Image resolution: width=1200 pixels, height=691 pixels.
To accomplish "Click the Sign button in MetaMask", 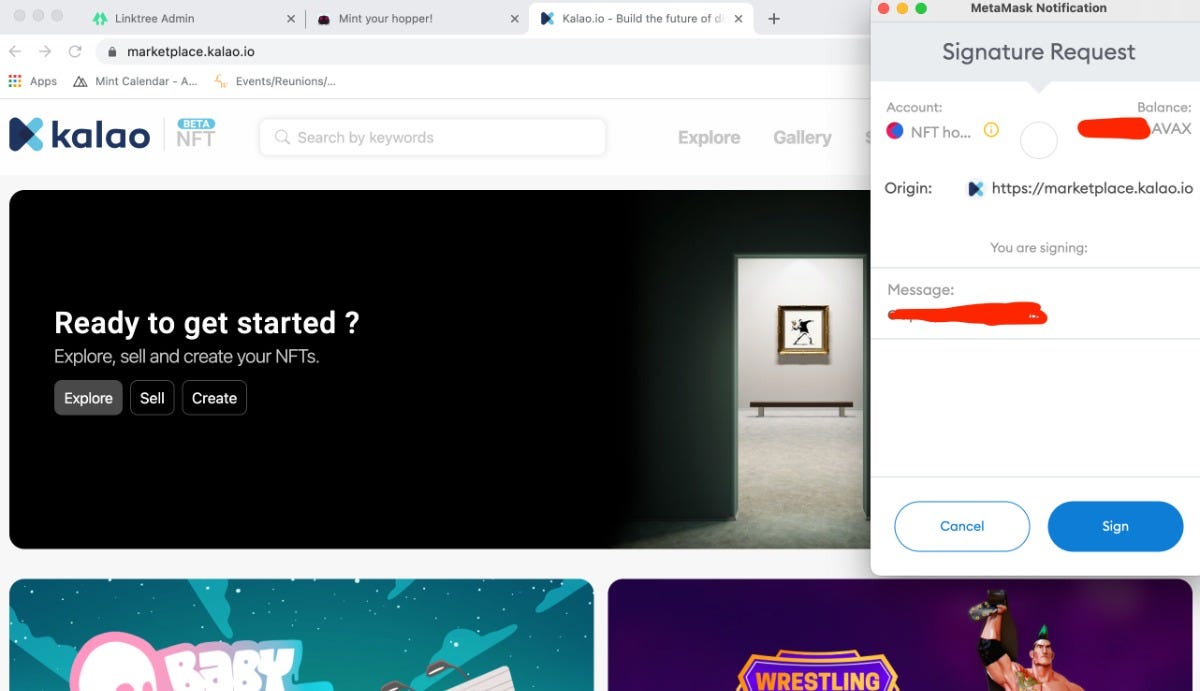I will pyautogui.click(x=1115, y=526).
